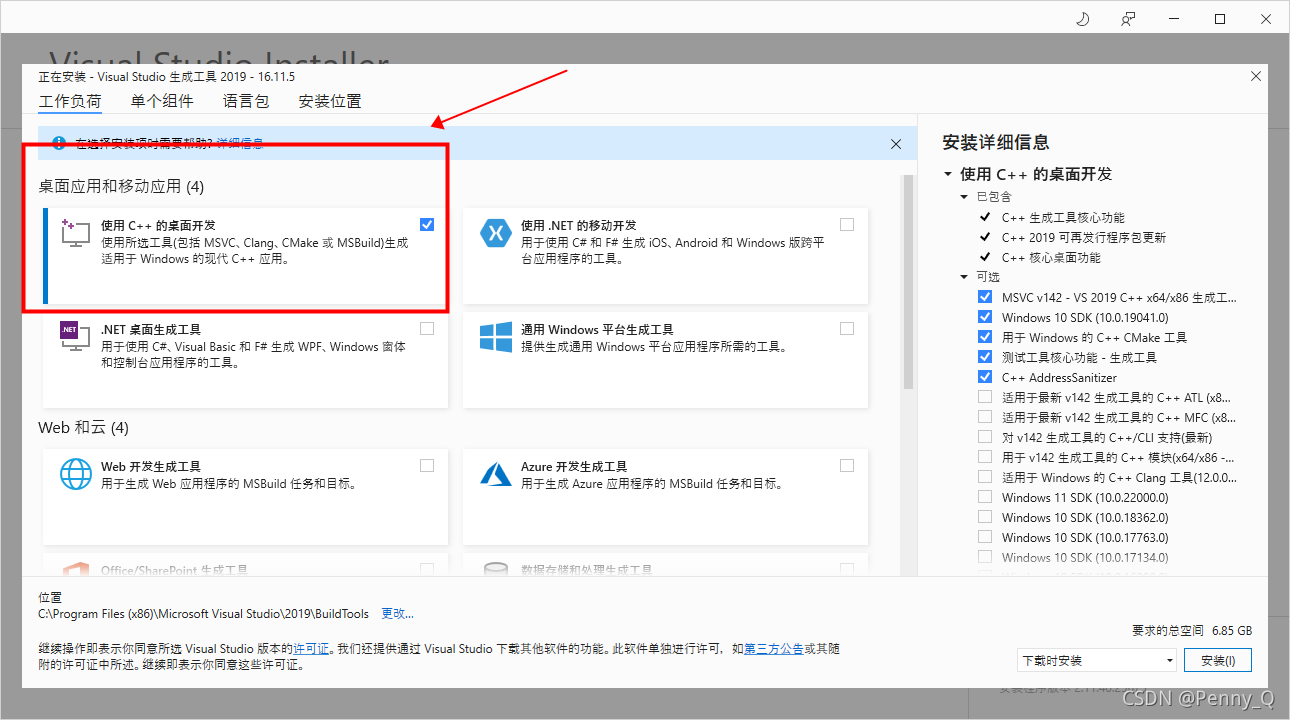This screenshot has width=1290, height=720.
Task: Check the C++ ATL for v142 component
Action: (985, 397)
